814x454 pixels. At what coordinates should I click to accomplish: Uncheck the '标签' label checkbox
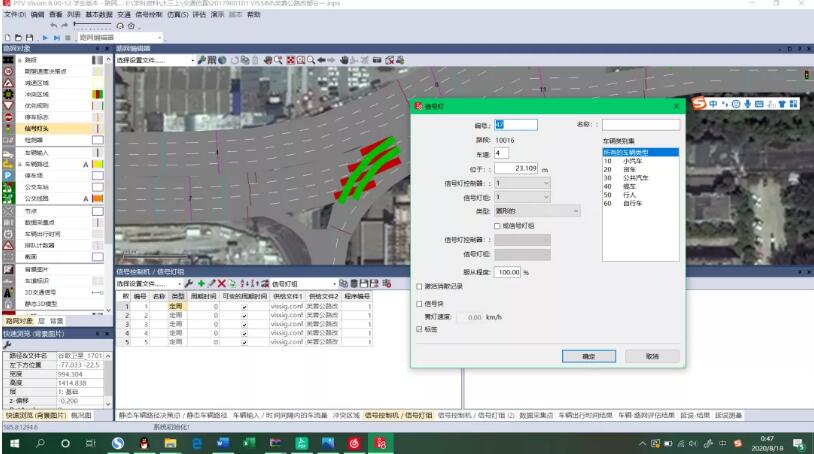[x=419, y=329]
